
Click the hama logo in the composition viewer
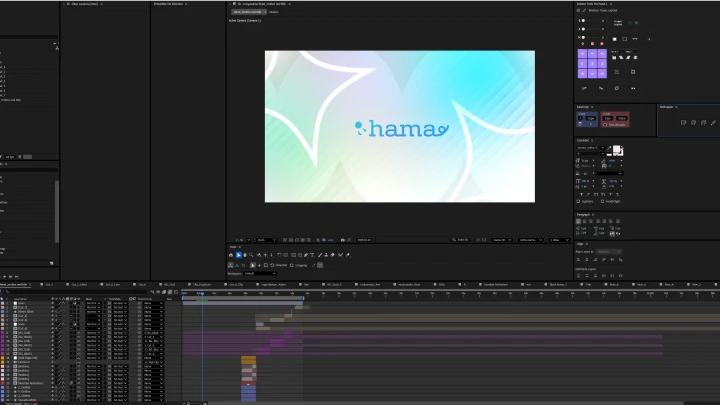pyautogui.click(x=401, y=129)
